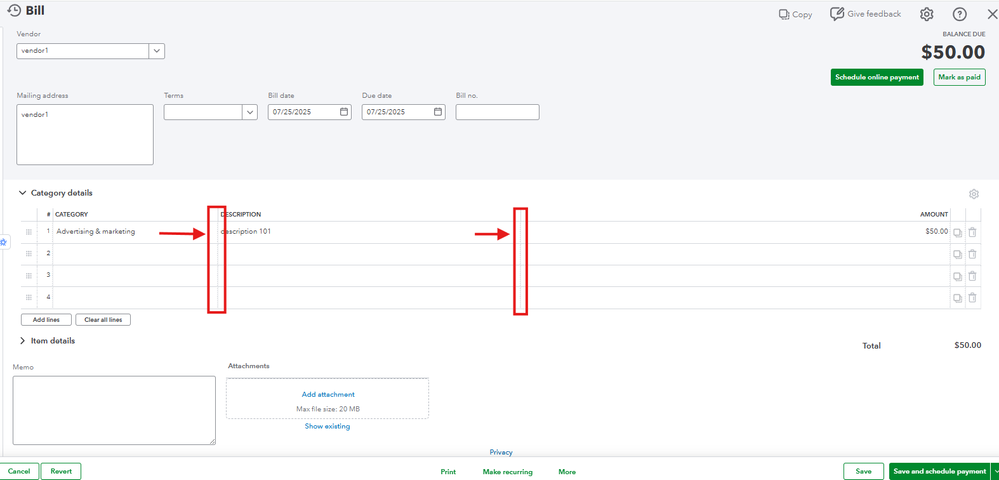
Task: Click the Add lines button
Action: (x=46, y=320)
